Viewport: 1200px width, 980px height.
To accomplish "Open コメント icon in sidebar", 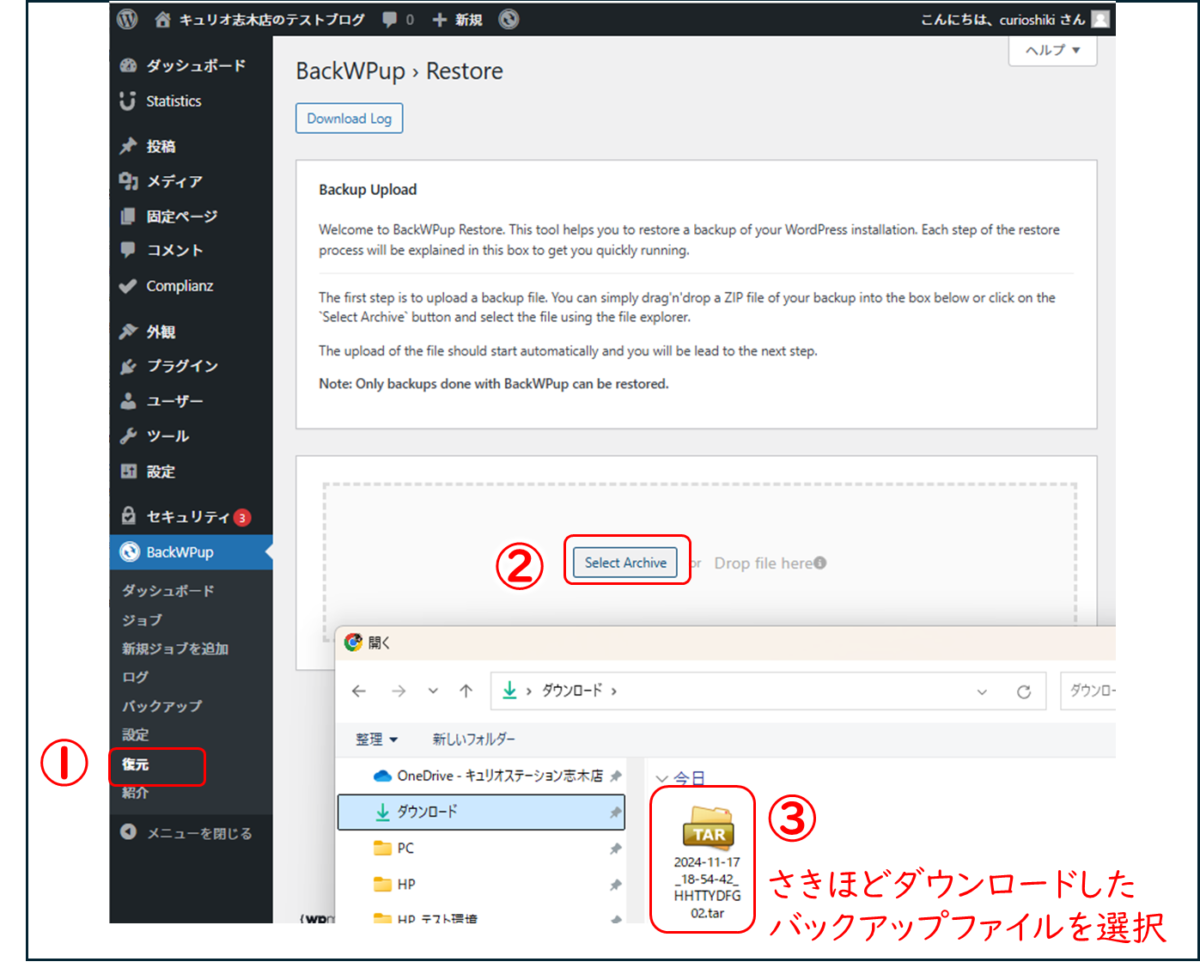I will coord(128,250).
